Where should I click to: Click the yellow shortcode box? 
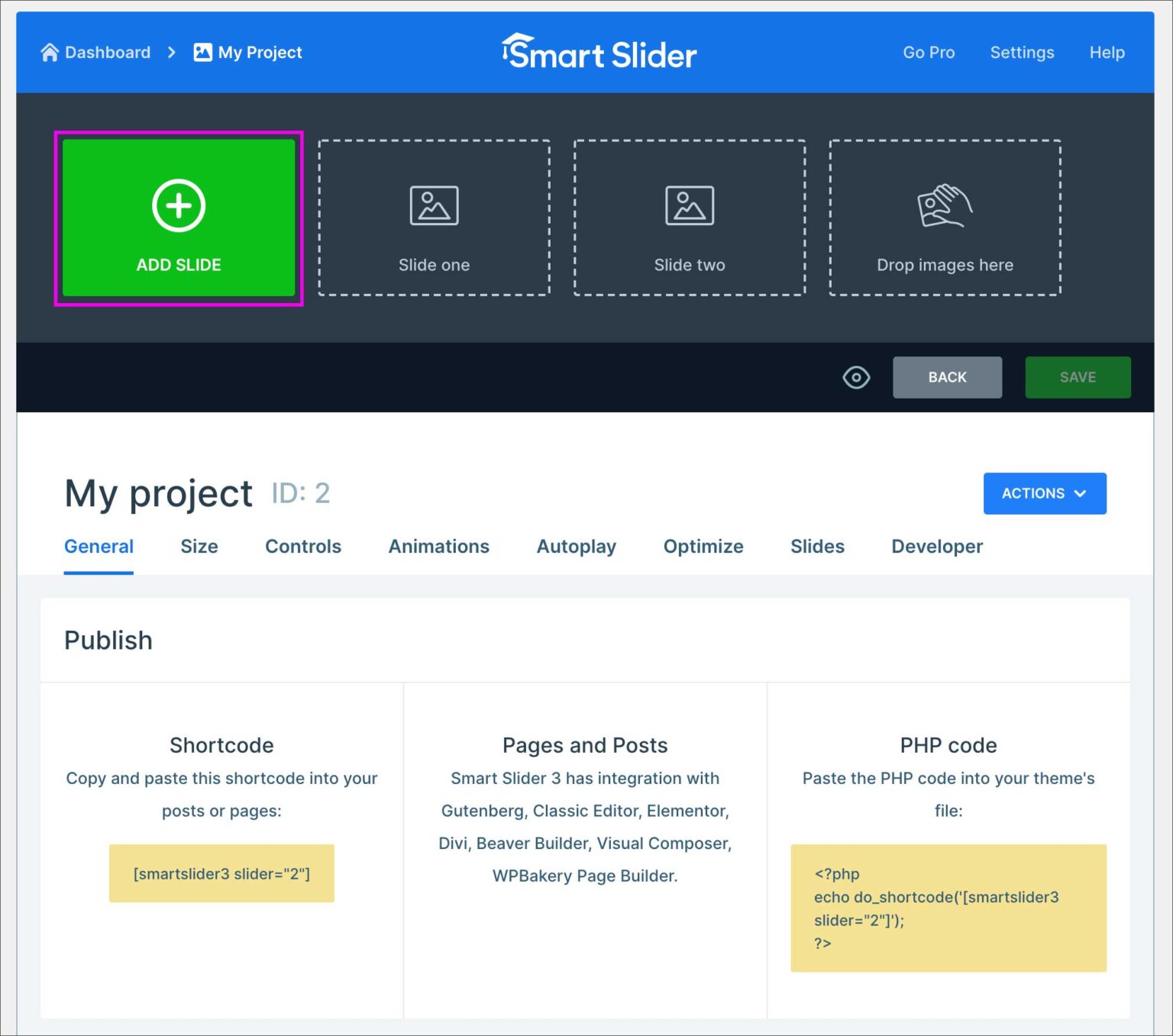(221, 873)
